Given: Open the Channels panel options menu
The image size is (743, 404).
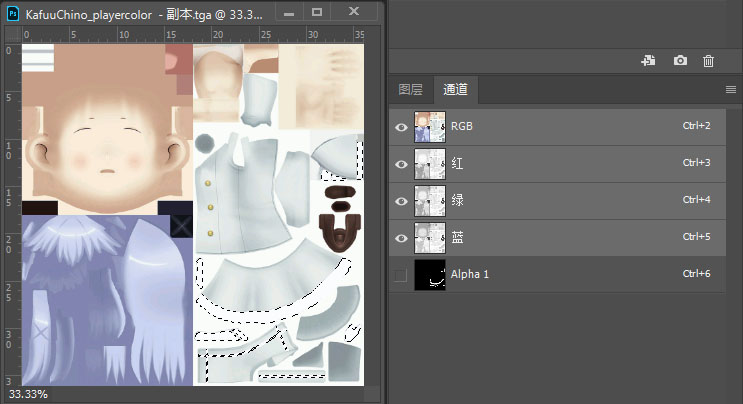Looking at the screenshot, I should pyautogui.click(x=730, y=90).
